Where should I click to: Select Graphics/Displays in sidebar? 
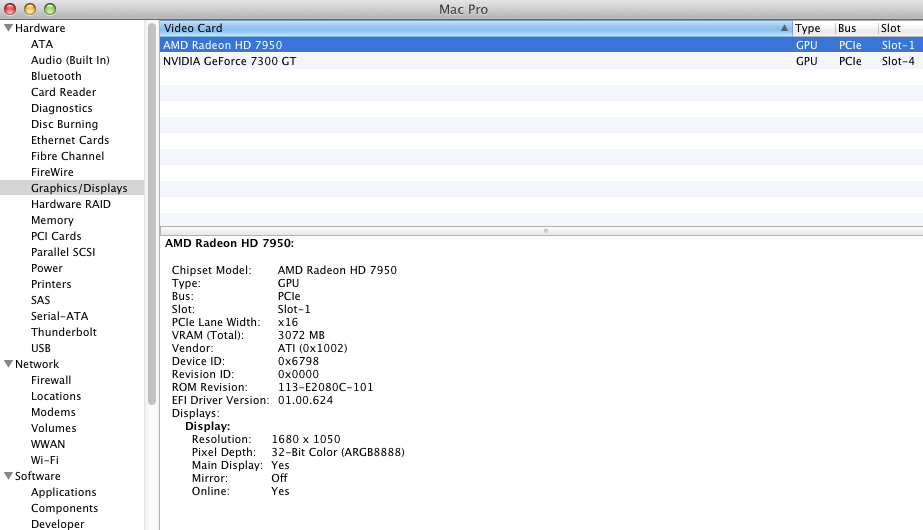(72, 188)
